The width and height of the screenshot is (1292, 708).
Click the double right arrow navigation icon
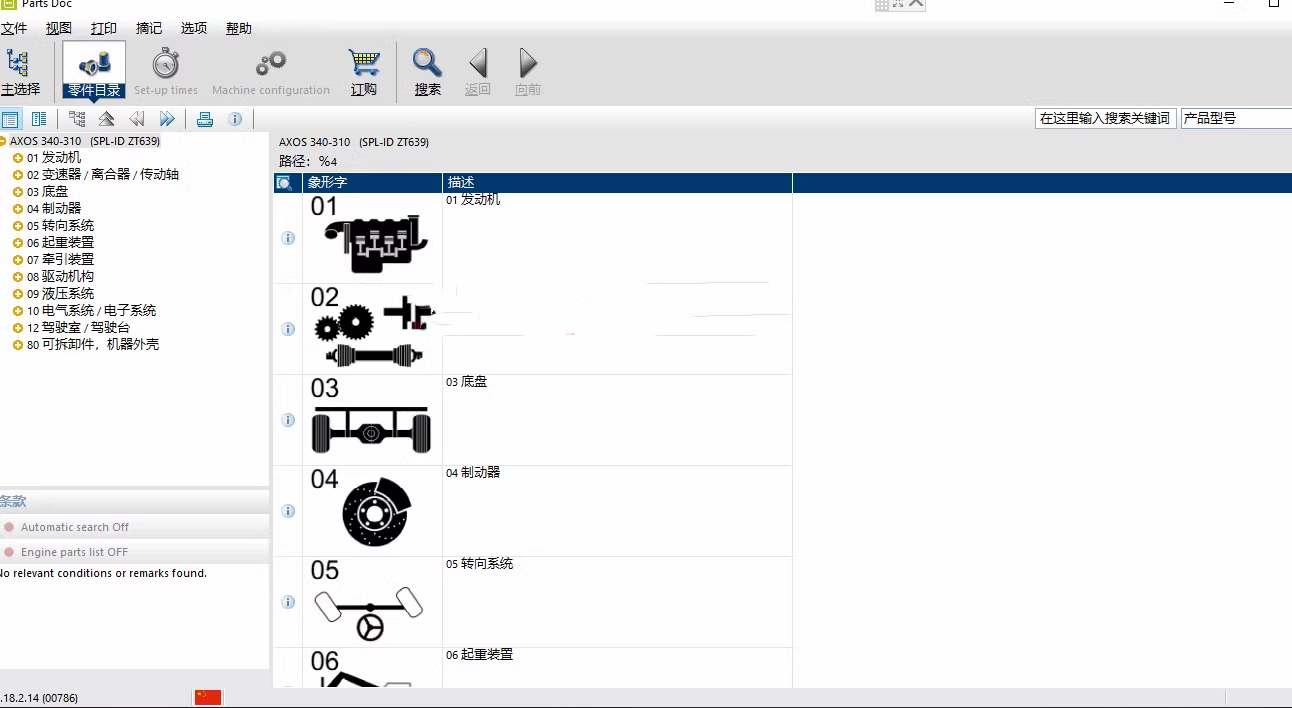pos(167,119)
